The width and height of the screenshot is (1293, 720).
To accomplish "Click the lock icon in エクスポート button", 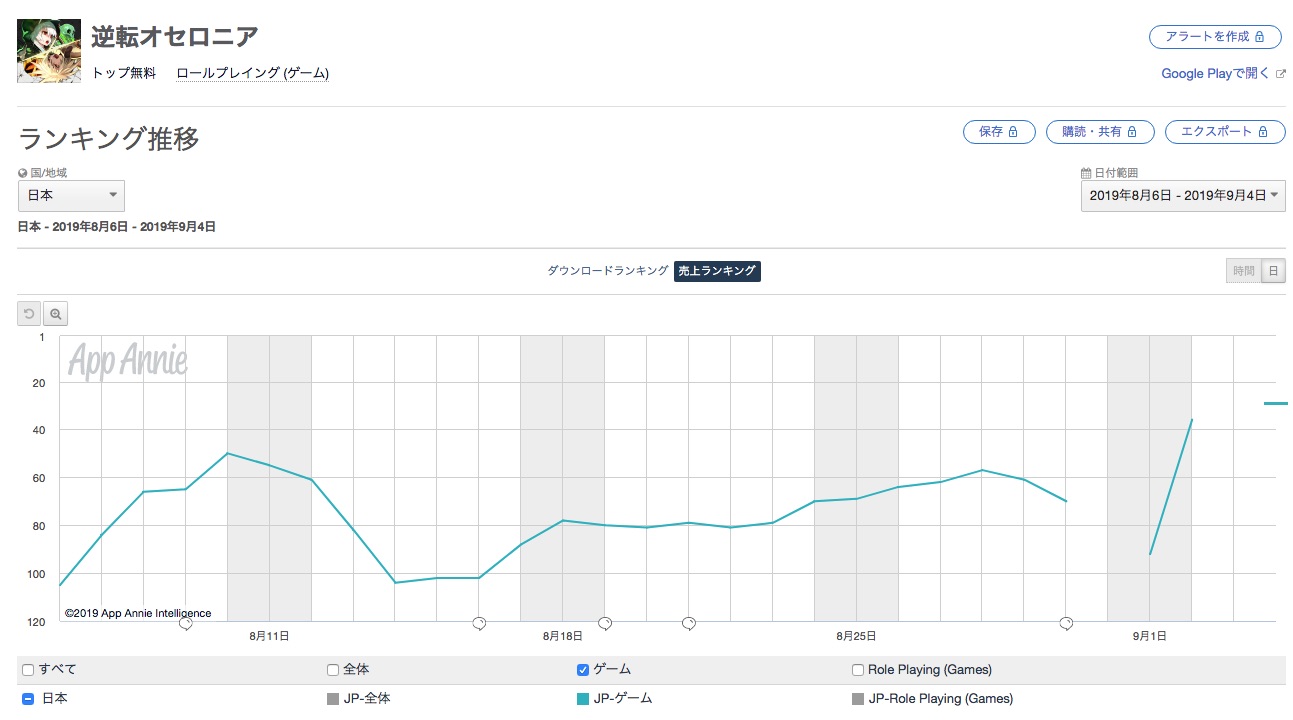I will pos(1263,132).
